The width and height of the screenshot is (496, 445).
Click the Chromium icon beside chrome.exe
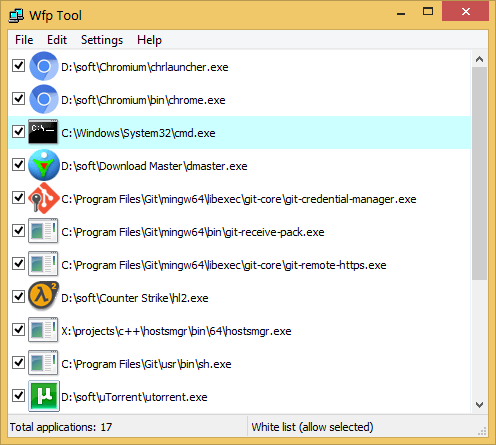43,99
